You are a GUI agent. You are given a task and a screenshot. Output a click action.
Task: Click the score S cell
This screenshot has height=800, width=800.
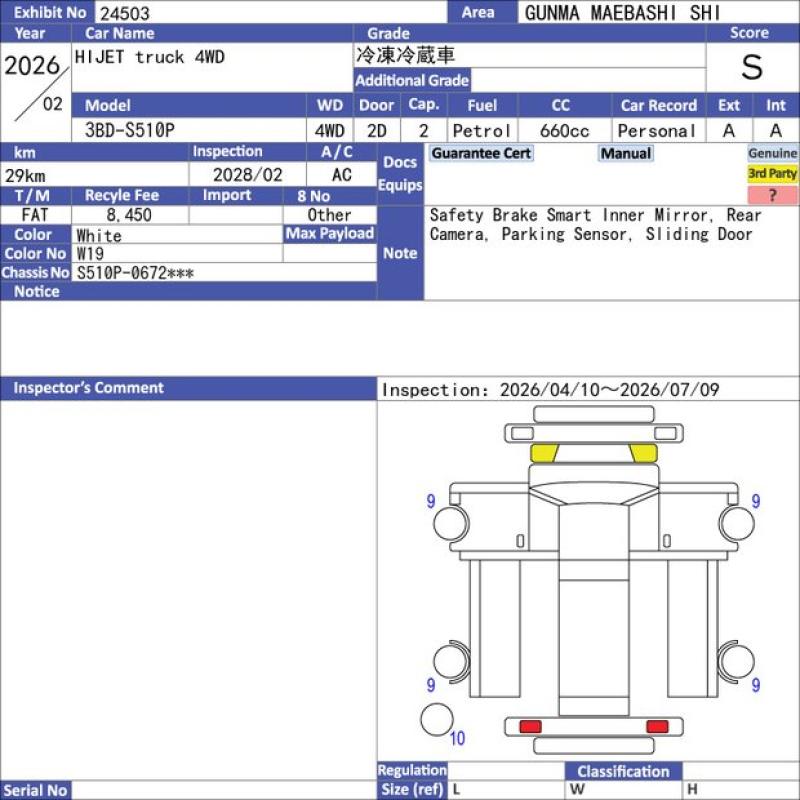click(x=752, y=67)
